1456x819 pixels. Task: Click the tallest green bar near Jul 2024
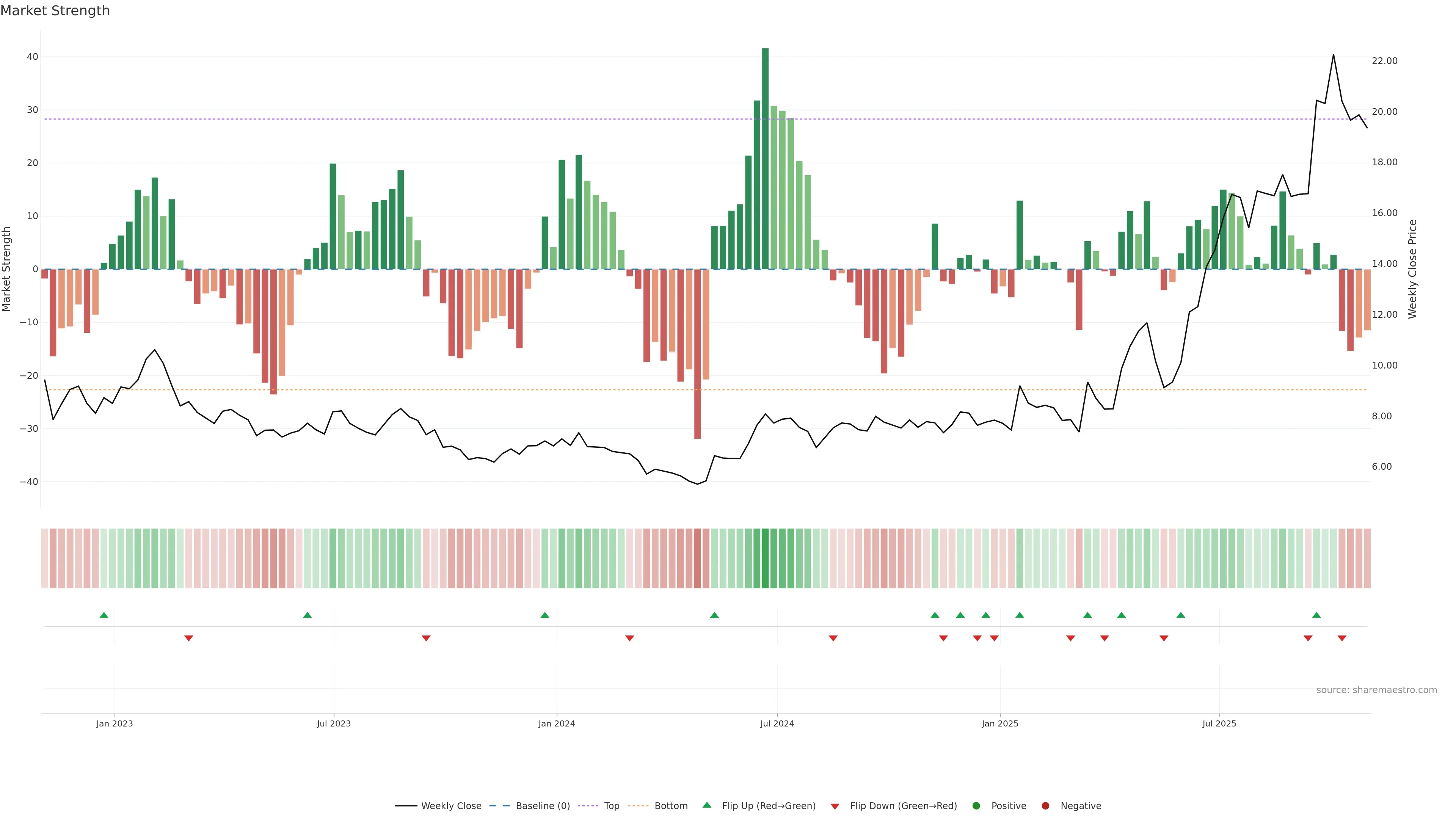click(765, 158)
